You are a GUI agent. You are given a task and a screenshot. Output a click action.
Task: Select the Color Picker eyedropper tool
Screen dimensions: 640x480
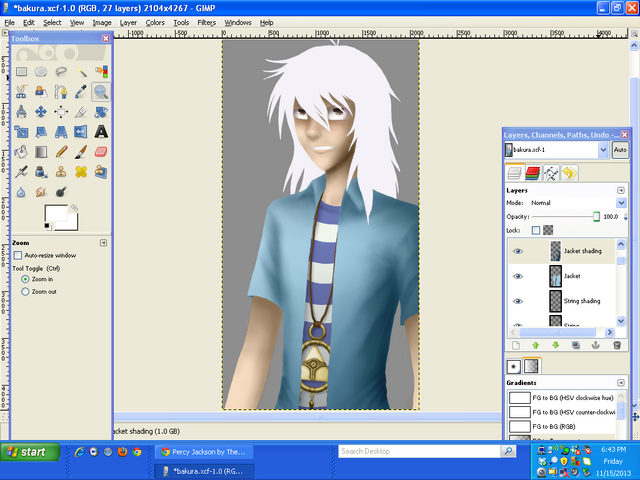click(81, 92)
